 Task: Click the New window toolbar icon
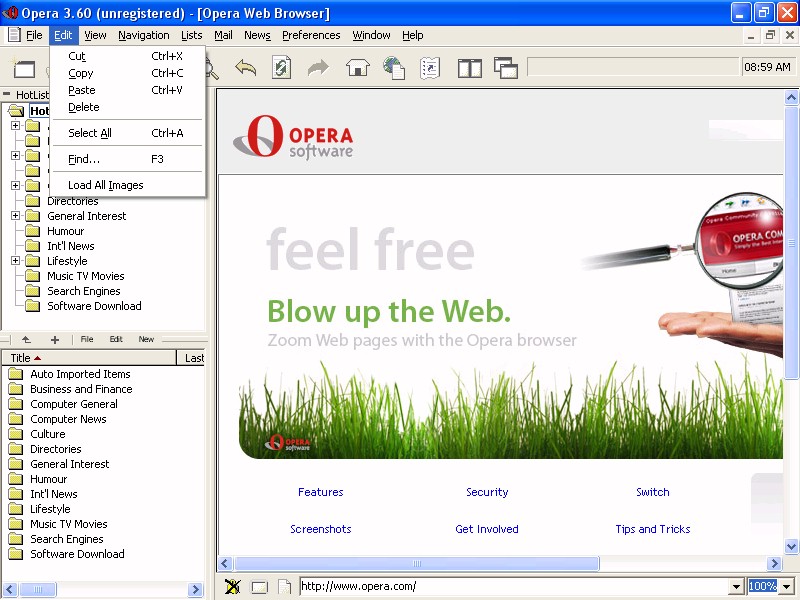tap(24, 68)
